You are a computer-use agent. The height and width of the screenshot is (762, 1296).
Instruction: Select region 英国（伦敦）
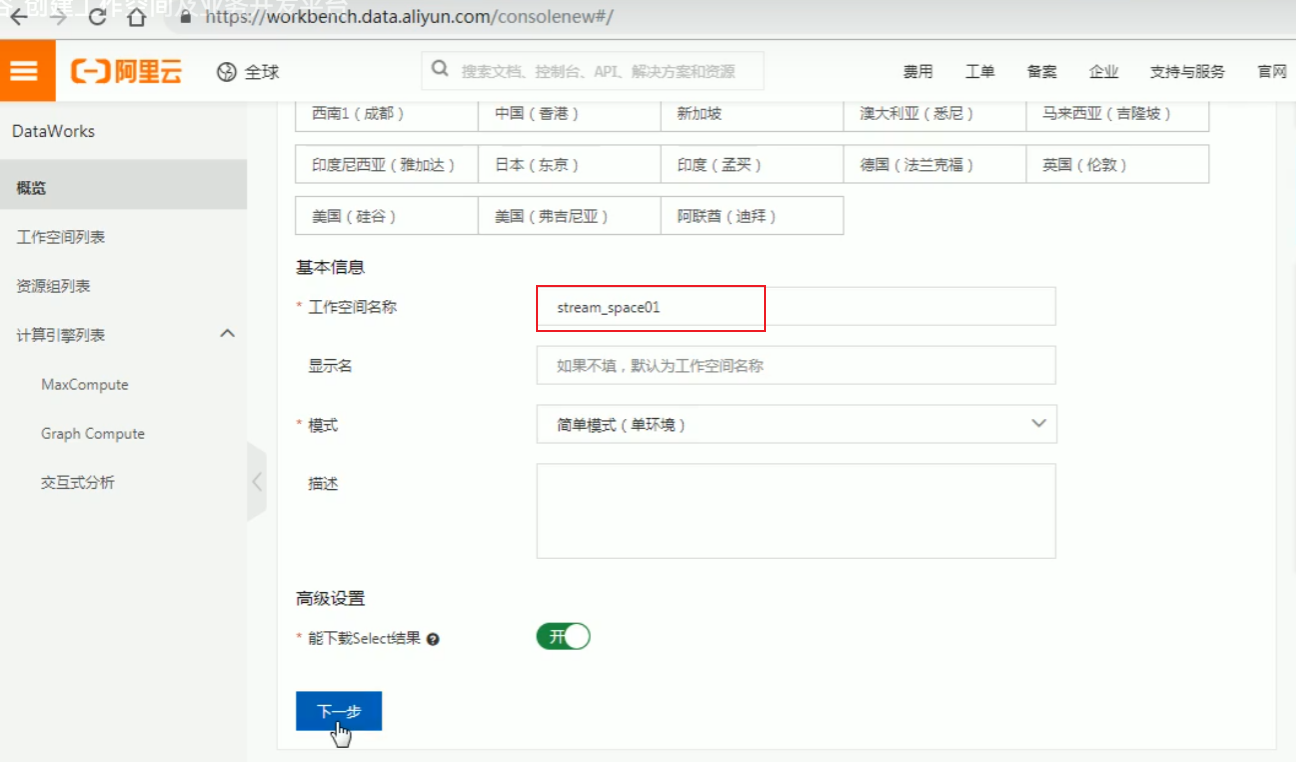(1118, 164)
